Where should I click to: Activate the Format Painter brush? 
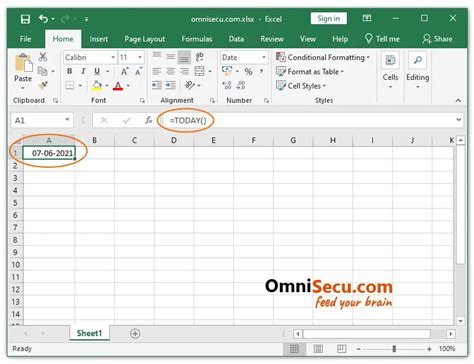[43, 86]
